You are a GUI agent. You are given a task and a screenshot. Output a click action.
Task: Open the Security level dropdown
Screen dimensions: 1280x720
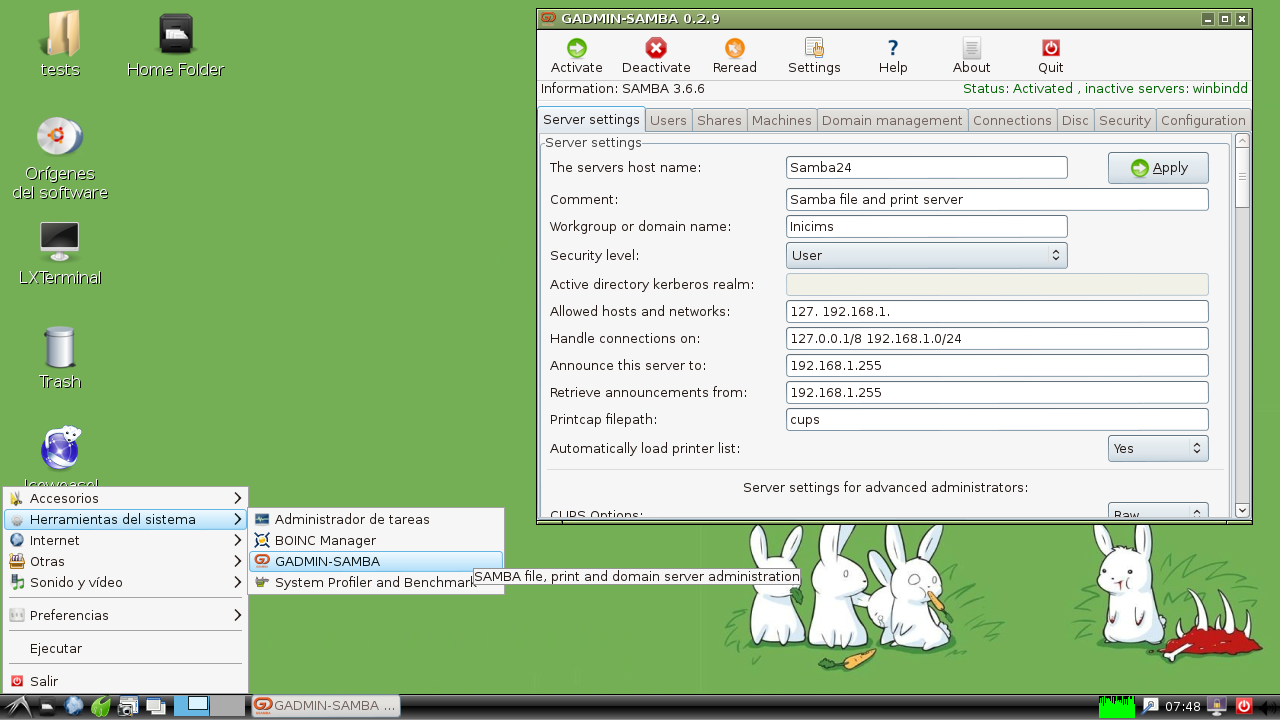click(926, 255)
